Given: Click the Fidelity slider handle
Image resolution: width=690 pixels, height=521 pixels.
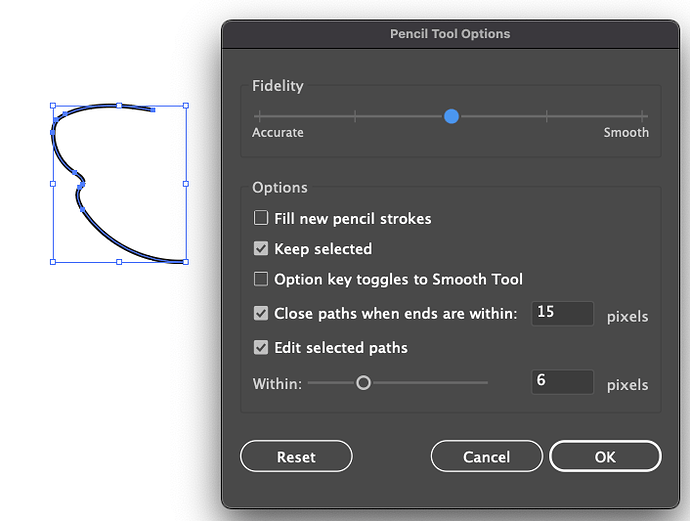Looking at the screenshot, I should (451, 117).
